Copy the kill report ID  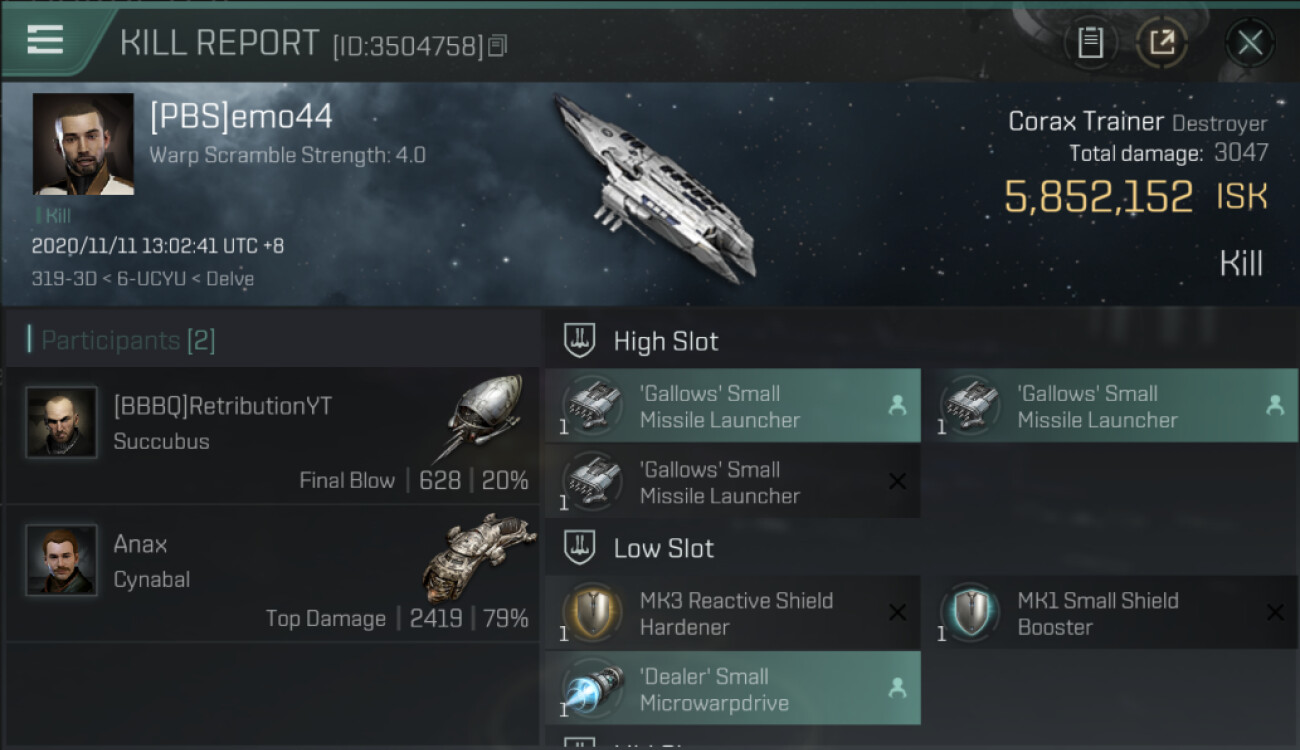[x=497, y=46]
